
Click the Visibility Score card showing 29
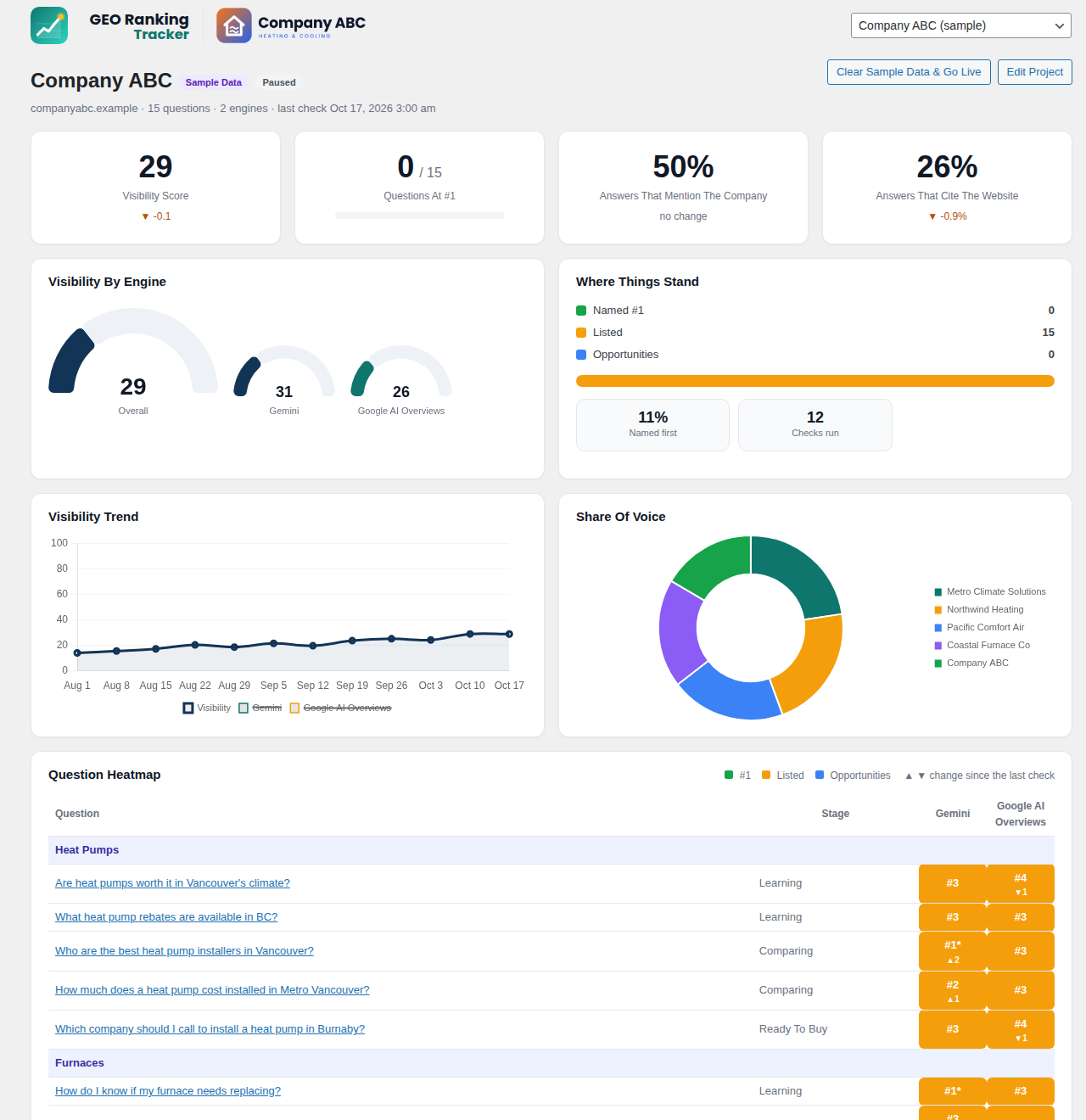[x=156, y=188]
